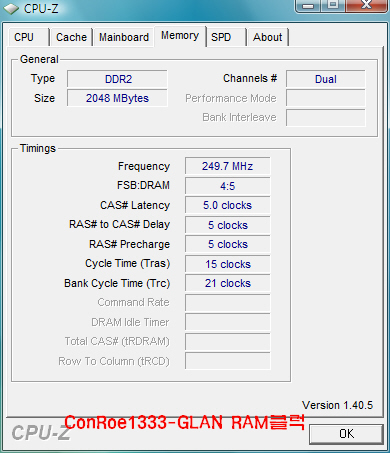
Task: Click the 5.0 clocks CAS# Latency value
Action: 228,205
